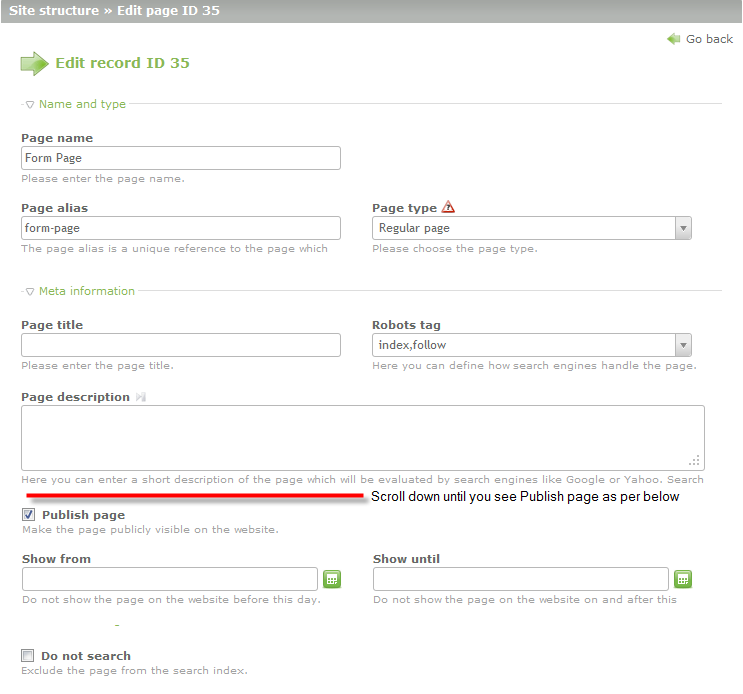Uncheck the Publish page checkbox
743x694 pixels.
pyautogui.click(x=28, y=515)
